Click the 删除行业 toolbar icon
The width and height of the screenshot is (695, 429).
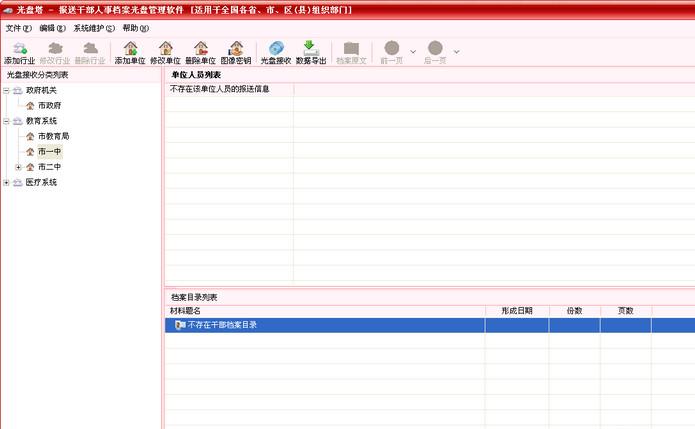click(x=90, y=53)
